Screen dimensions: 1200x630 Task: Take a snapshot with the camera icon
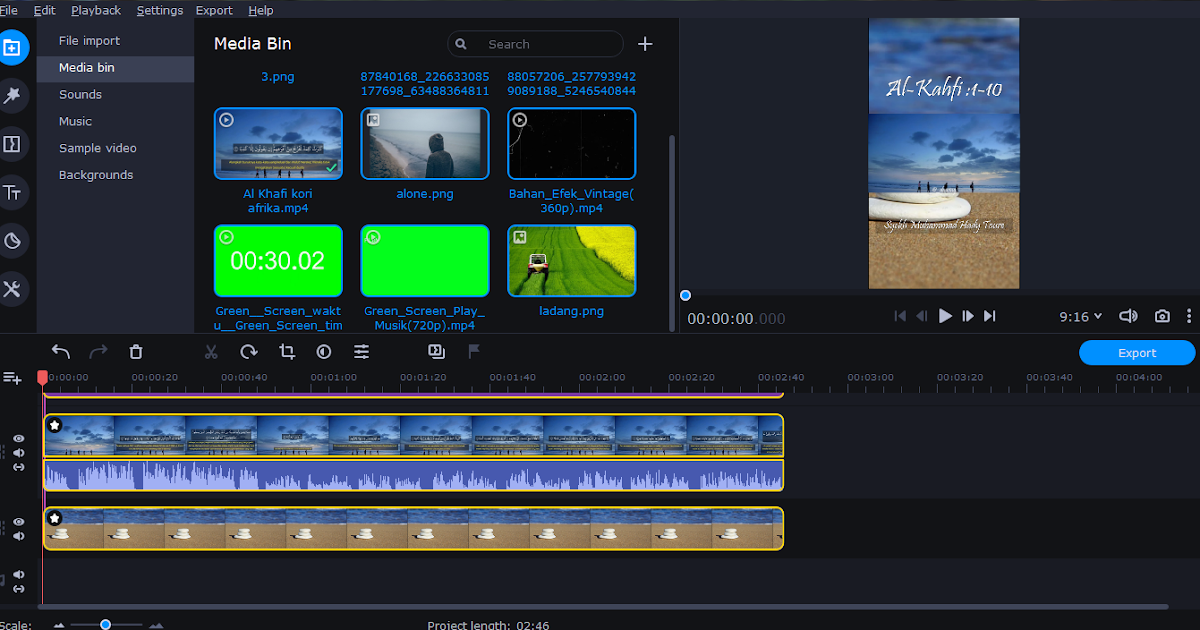coord(1162,316)
